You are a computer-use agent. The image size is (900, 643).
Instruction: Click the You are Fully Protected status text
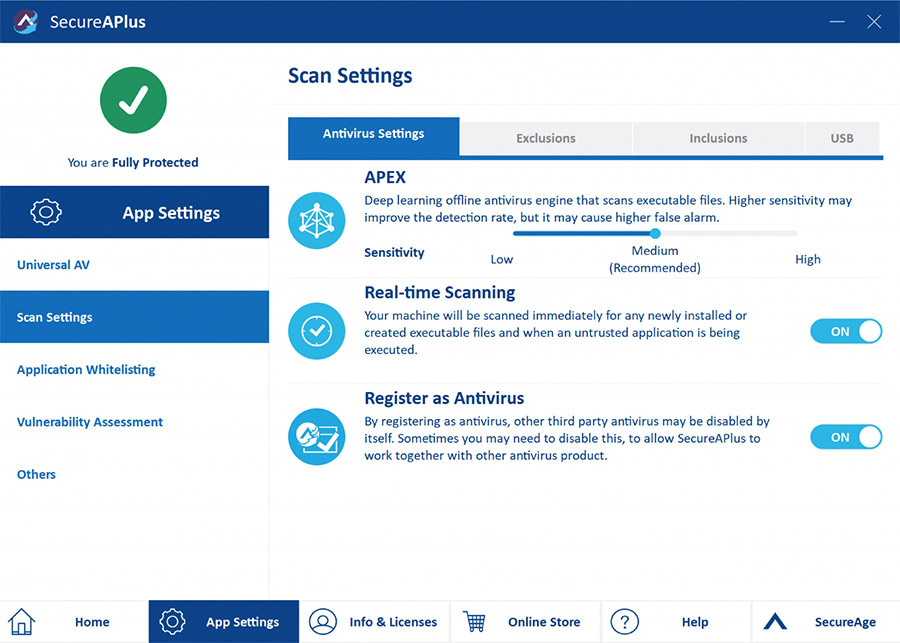pos(133,162)
